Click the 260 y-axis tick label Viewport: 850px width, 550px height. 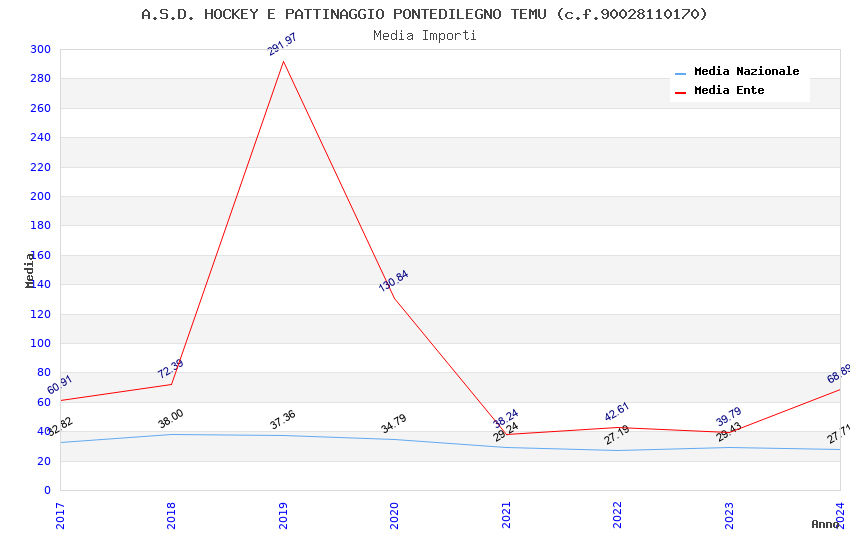tap(41, 108)
